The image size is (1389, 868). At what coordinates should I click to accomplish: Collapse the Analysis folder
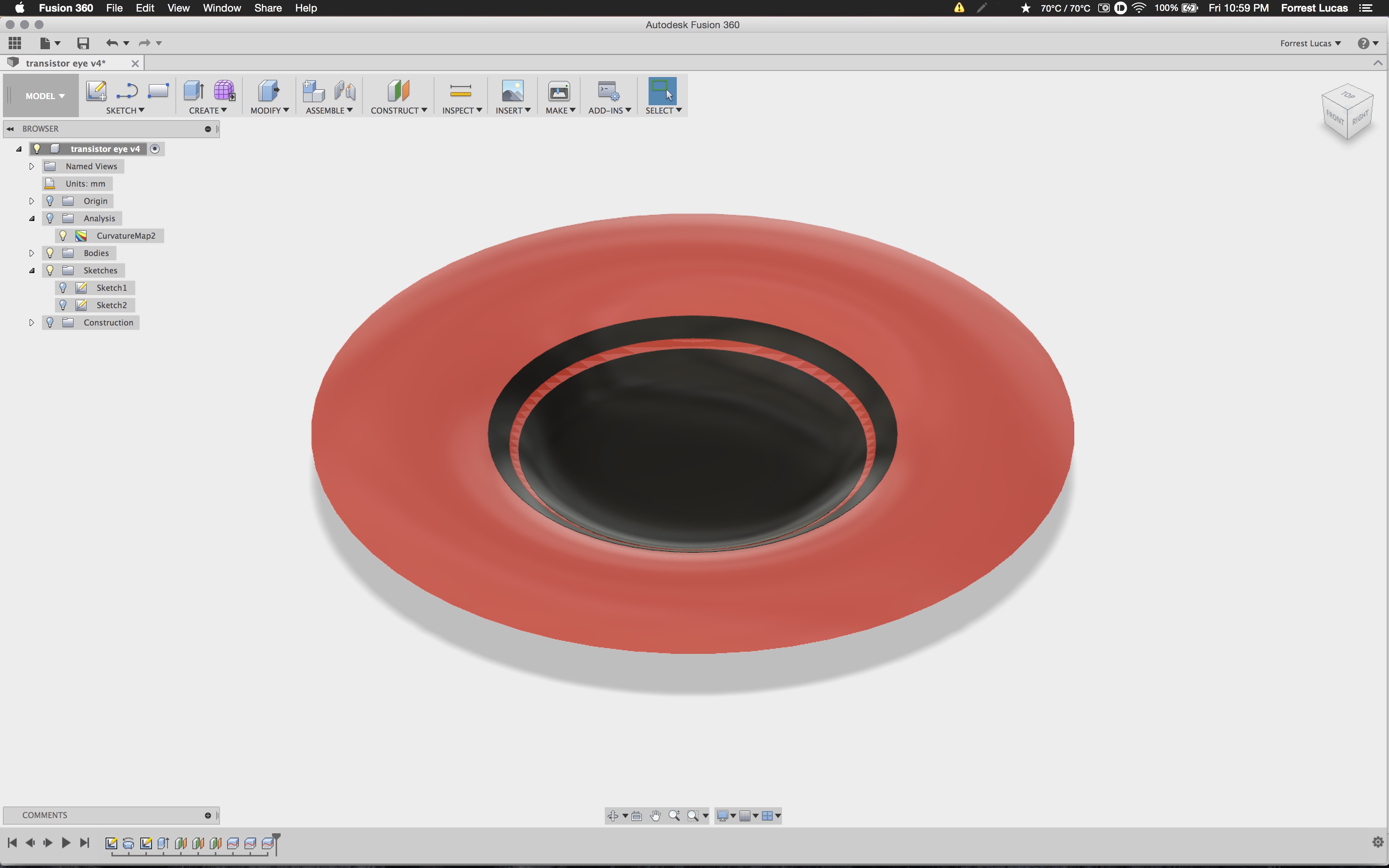coord(31,218)
